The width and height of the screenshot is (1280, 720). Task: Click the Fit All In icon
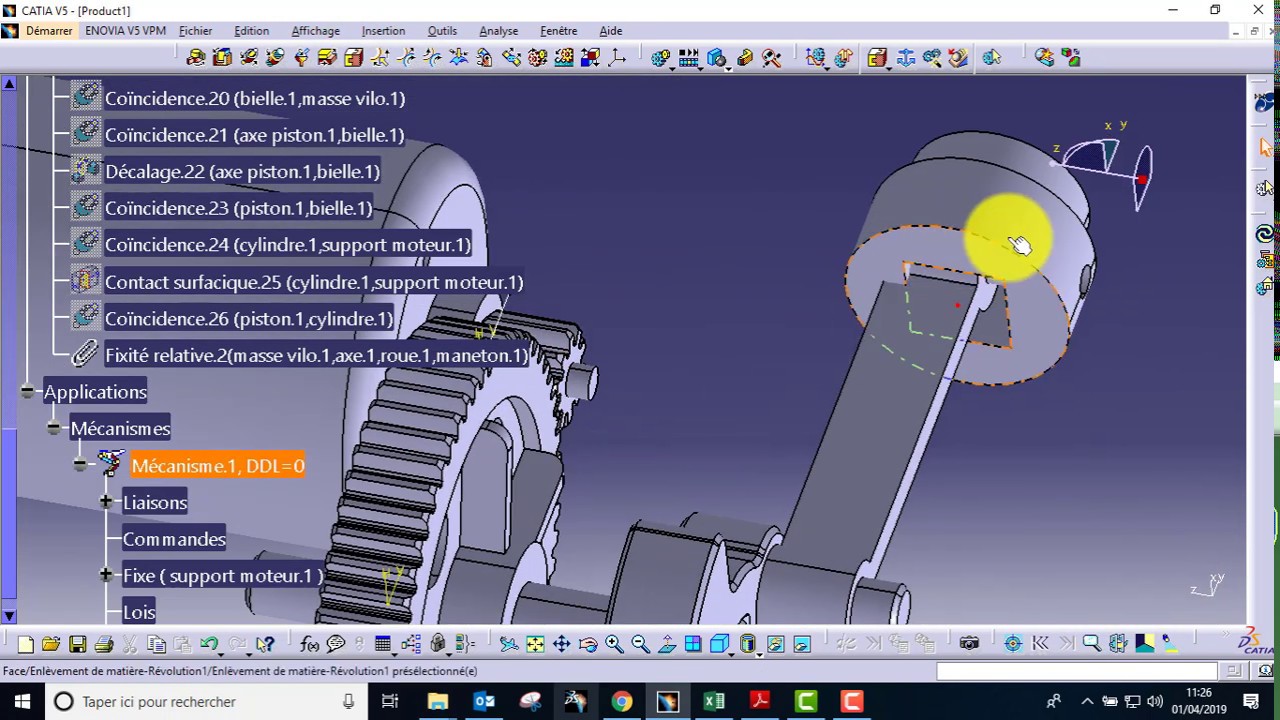(535, 644)
